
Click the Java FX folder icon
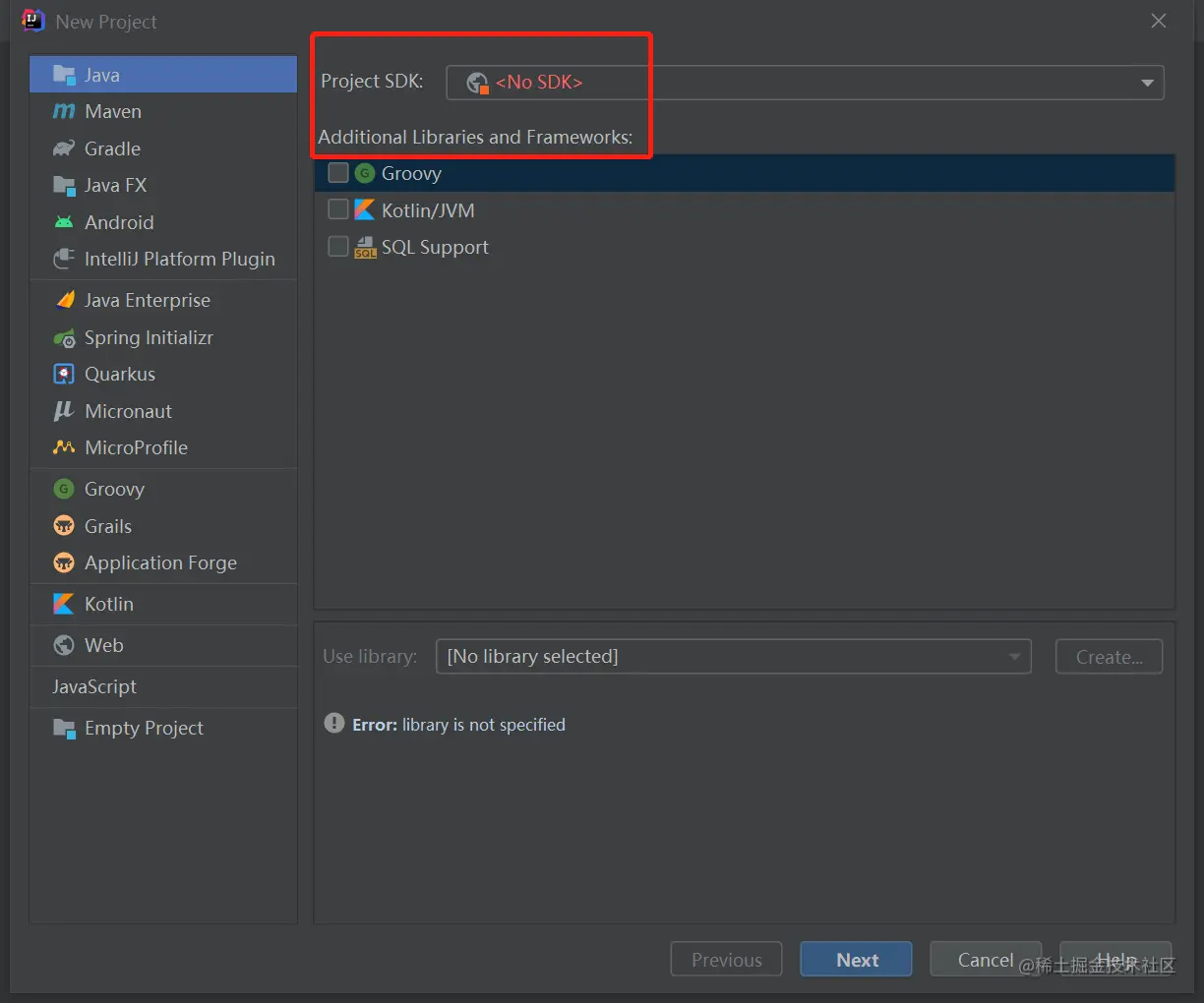click(x=64, y=186)
